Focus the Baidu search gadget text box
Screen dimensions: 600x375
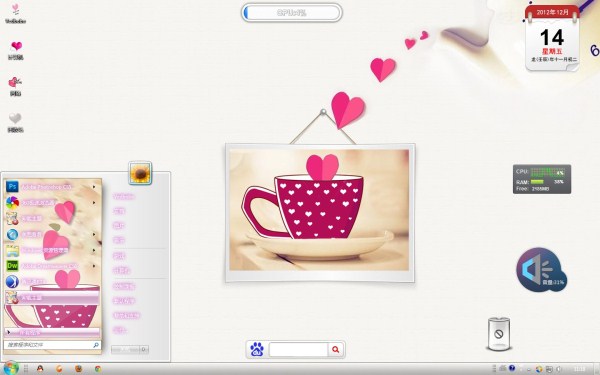click(298, 349)
